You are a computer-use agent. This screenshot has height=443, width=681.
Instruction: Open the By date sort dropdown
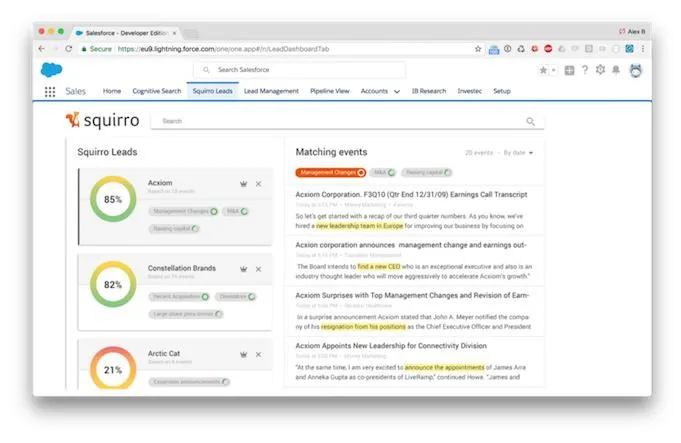tap(518, 153)
